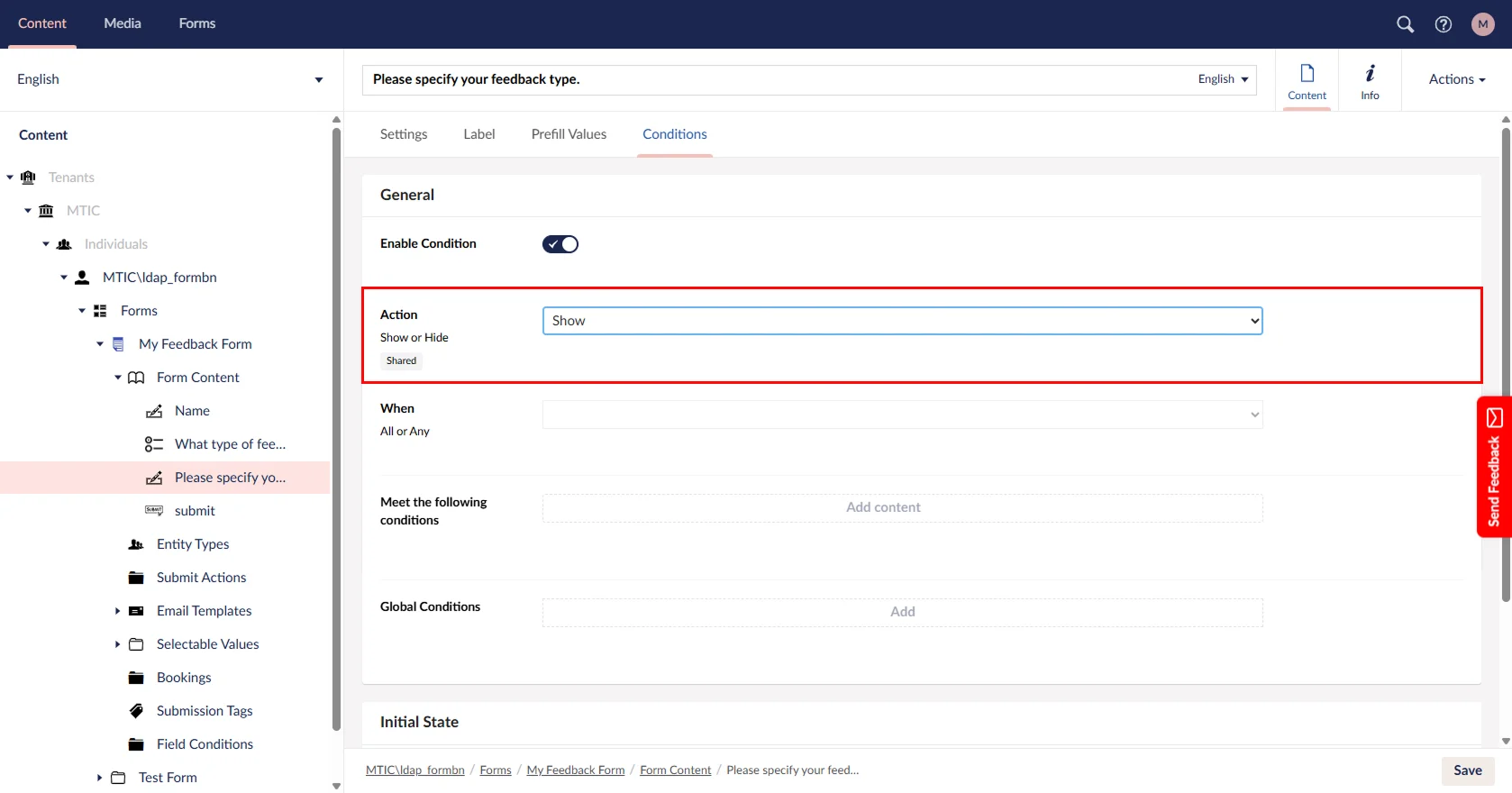The height and width of the screenshot is (793, 1512).
Task: Collapse the My Feedback Form tree node
Action: pyautogui.click(x=100, y=344)
